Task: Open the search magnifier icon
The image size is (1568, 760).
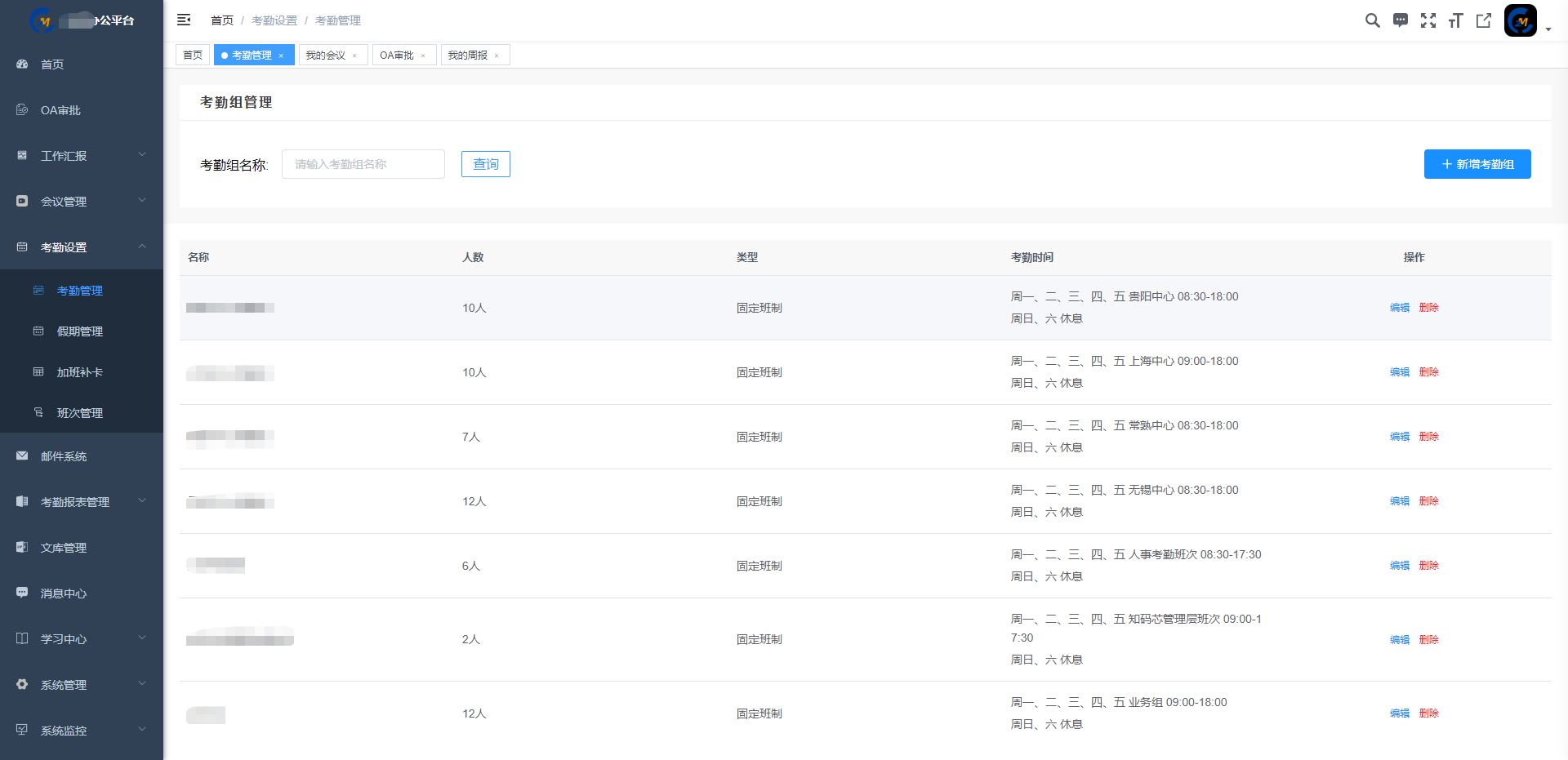Action: (x=1373, y=20)
